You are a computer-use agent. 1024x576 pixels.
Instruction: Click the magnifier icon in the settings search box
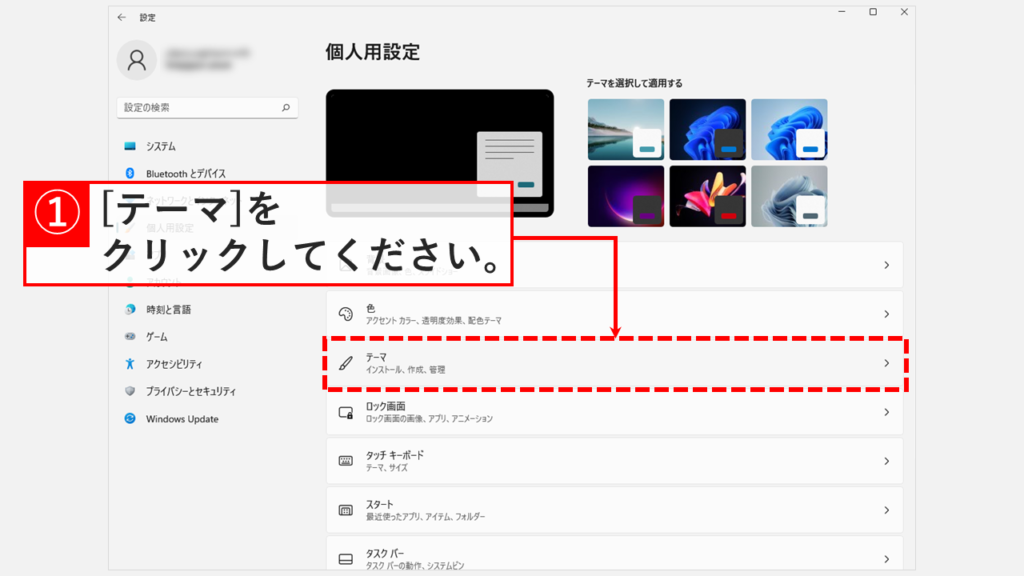(x=286, y=107)
